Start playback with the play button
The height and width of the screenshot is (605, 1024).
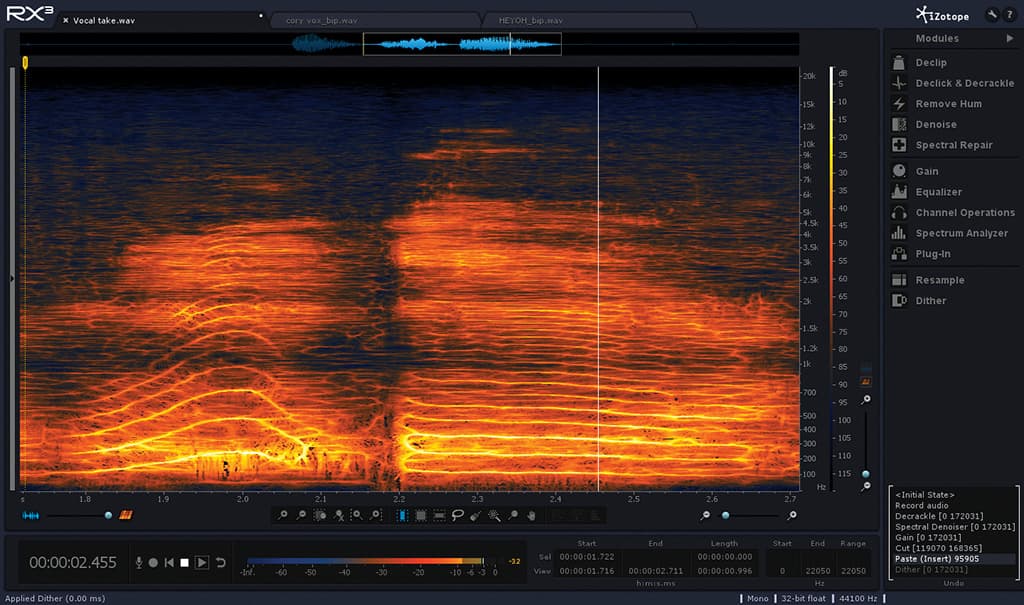coord(202,563)
